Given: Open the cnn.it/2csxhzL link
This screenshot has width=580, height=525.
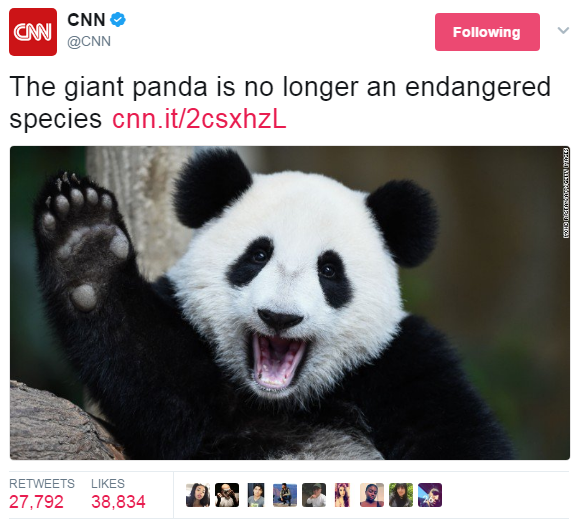Looking at the screenshot, I should coord(199,119).
